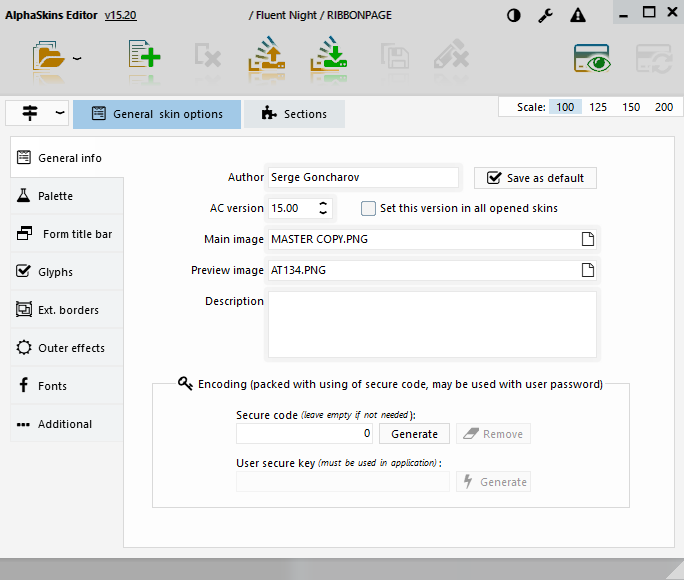This screenshot has width=684, height=580.
Task: Create new skin with green plus icon
Action: click(144, 54)
